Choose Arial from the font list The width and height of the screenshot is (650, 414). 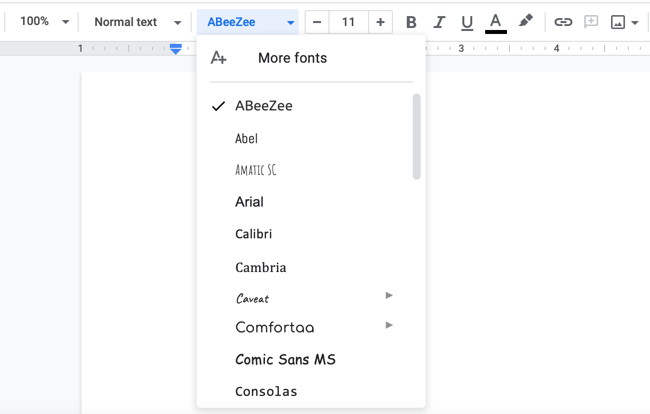(249, 202)
